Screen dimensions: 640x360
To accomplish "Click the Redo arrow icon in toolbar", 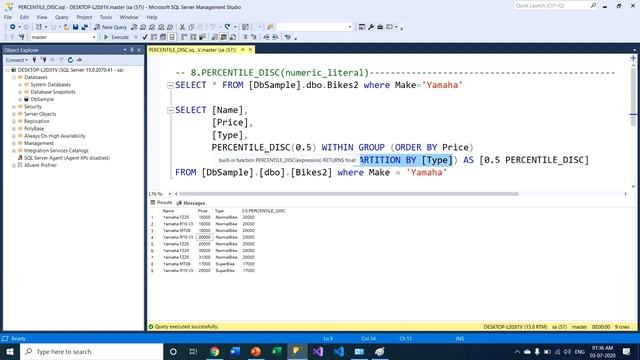I will (x=227, y=27).
